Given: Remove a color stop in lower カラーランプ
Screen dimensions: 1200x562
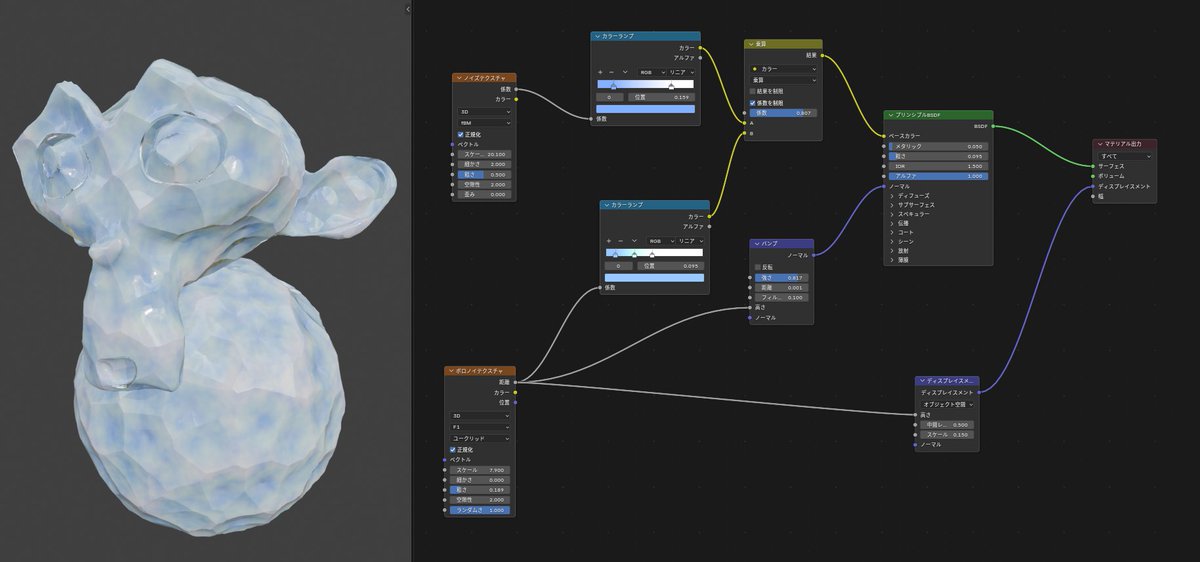Looking at the screenshot, I should click(621, 241).
